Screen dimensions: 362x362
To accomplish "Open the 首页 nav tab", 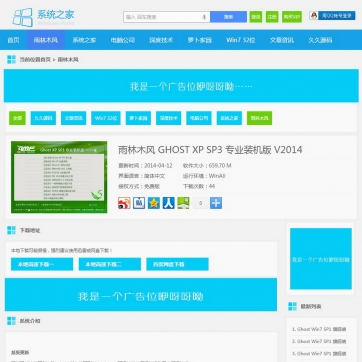I will coord(13,40).
